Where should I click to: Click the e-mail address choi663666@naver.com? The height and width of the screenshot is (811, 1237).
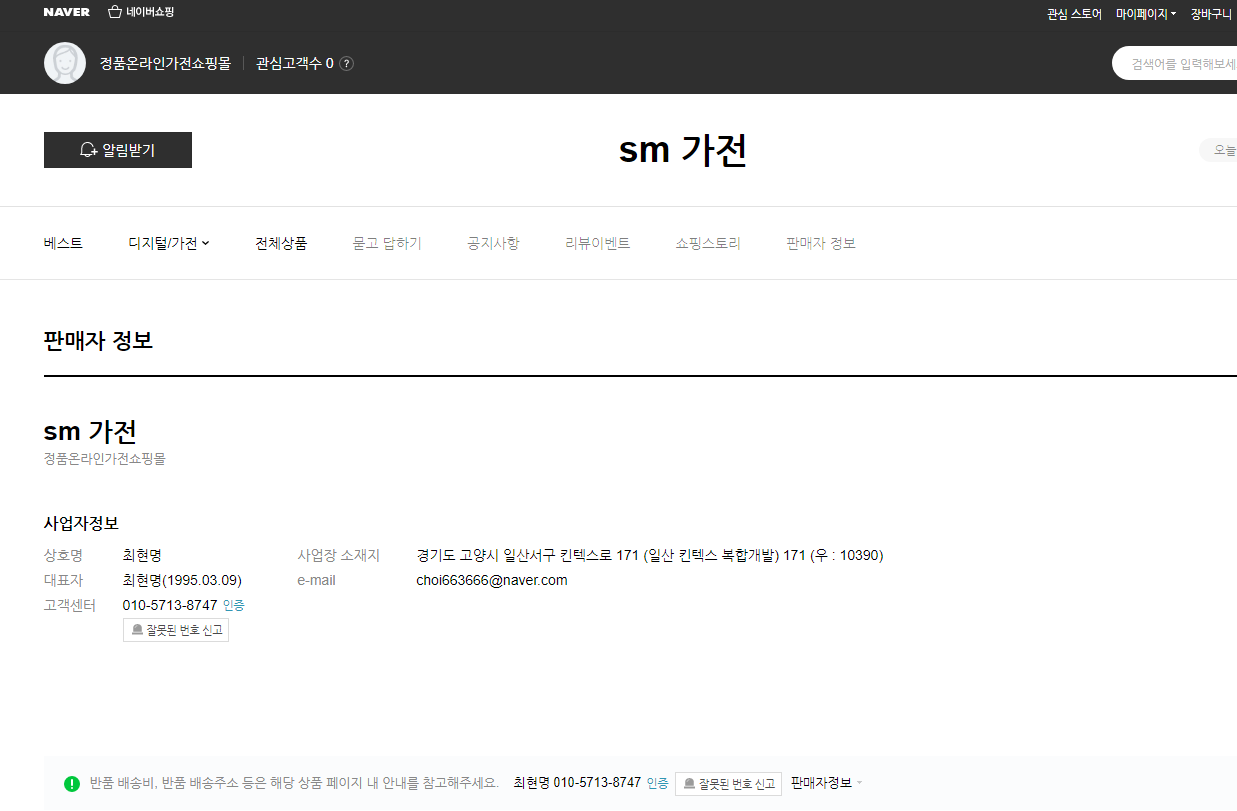click(492, 580)
